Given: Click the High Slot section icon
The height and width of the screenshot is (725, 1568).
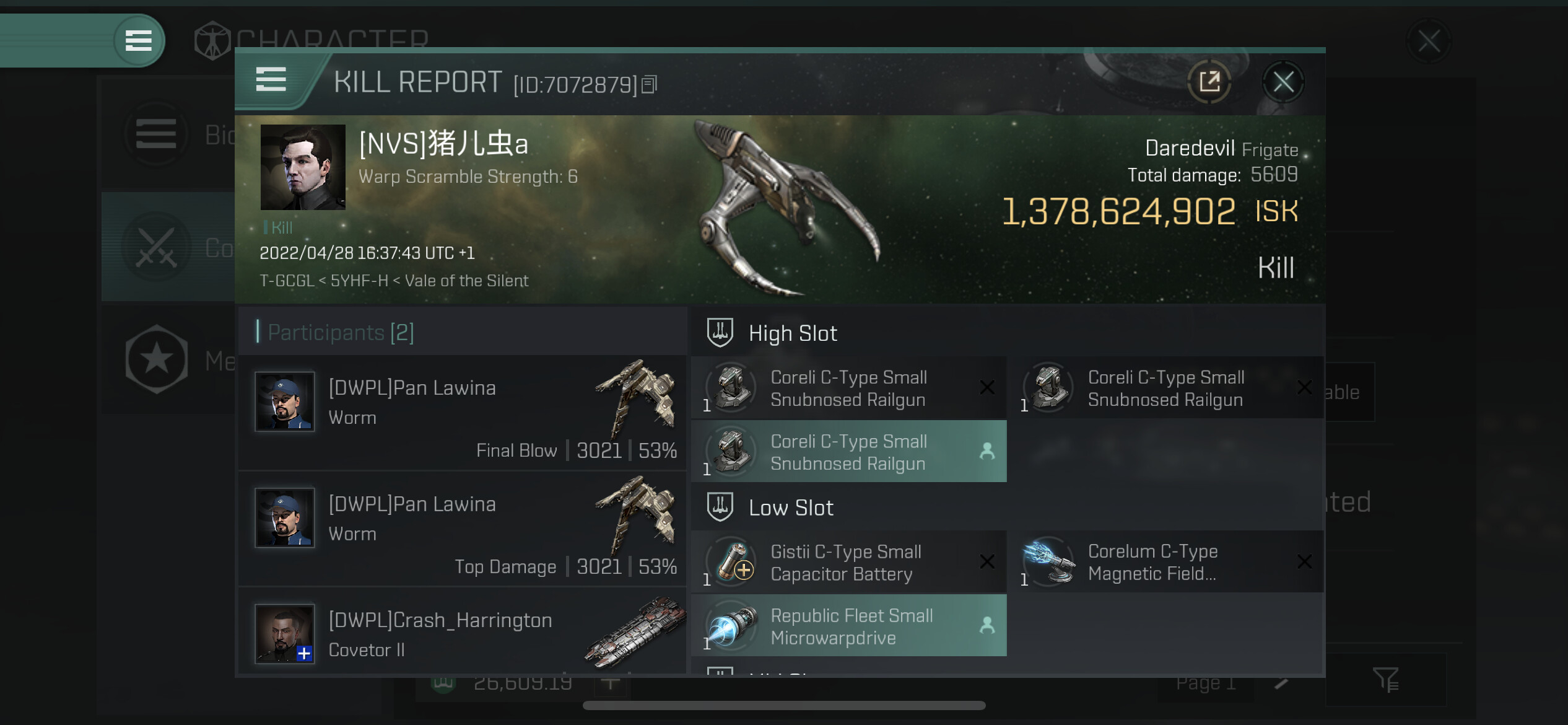Looking at the screenshot, I should pyautogui.click(x=720, y=333).
